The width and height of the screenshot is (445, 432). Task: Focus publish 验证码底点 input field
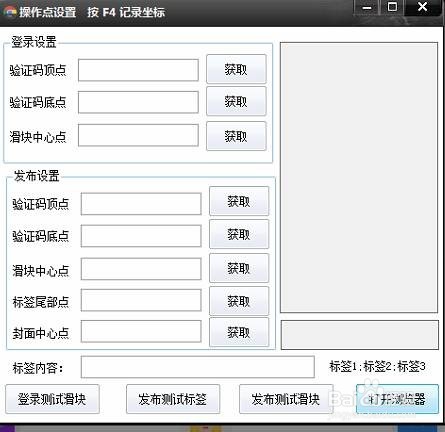pyautogui.click(x=141, y=236)
